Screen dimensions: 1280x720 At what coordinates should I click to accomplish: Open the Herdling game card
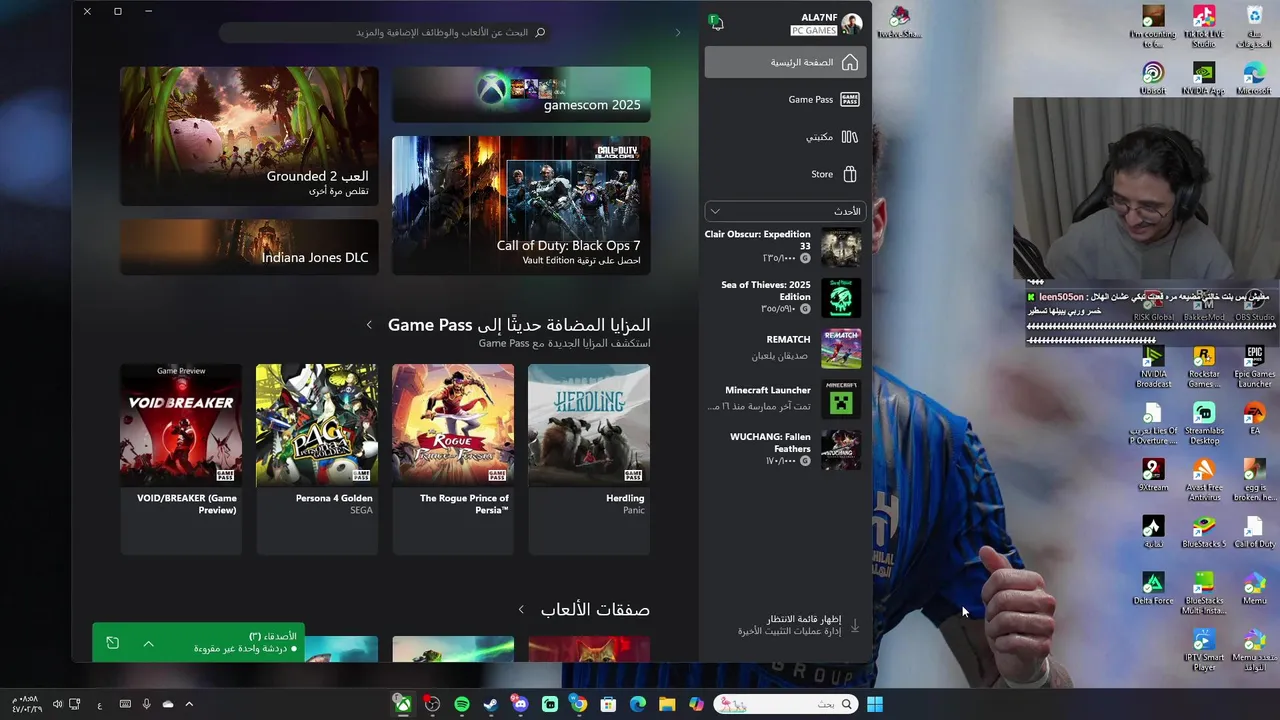point(589,458)
